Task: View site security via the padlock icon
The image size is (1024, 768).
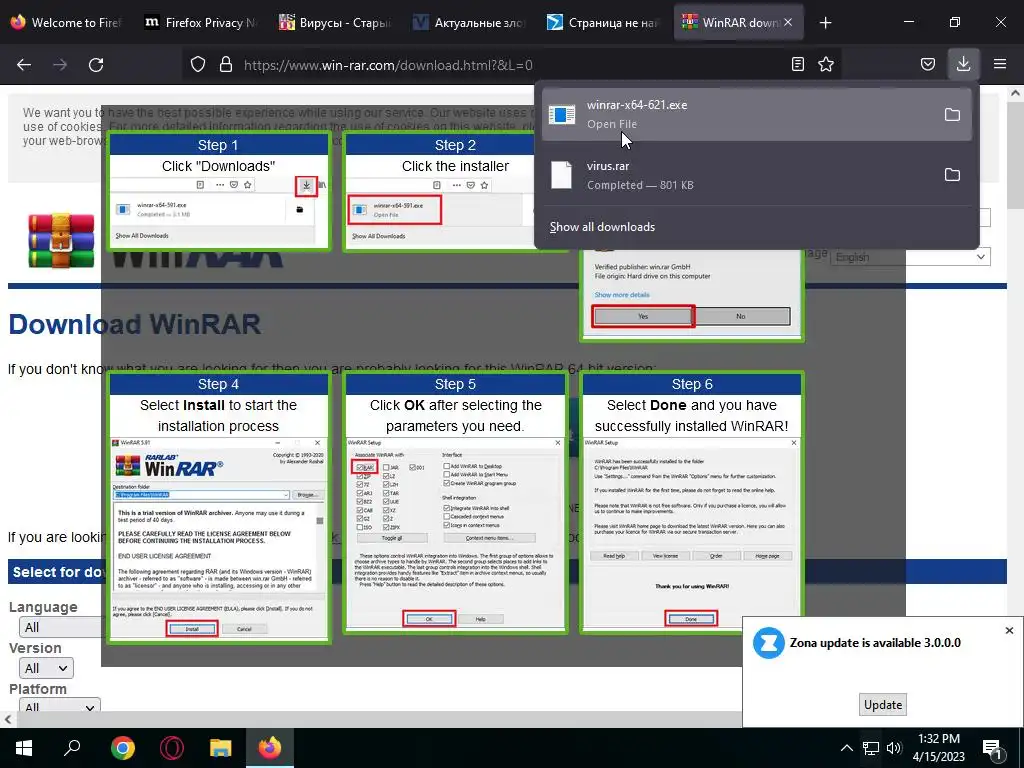Action: click(226, 65)
